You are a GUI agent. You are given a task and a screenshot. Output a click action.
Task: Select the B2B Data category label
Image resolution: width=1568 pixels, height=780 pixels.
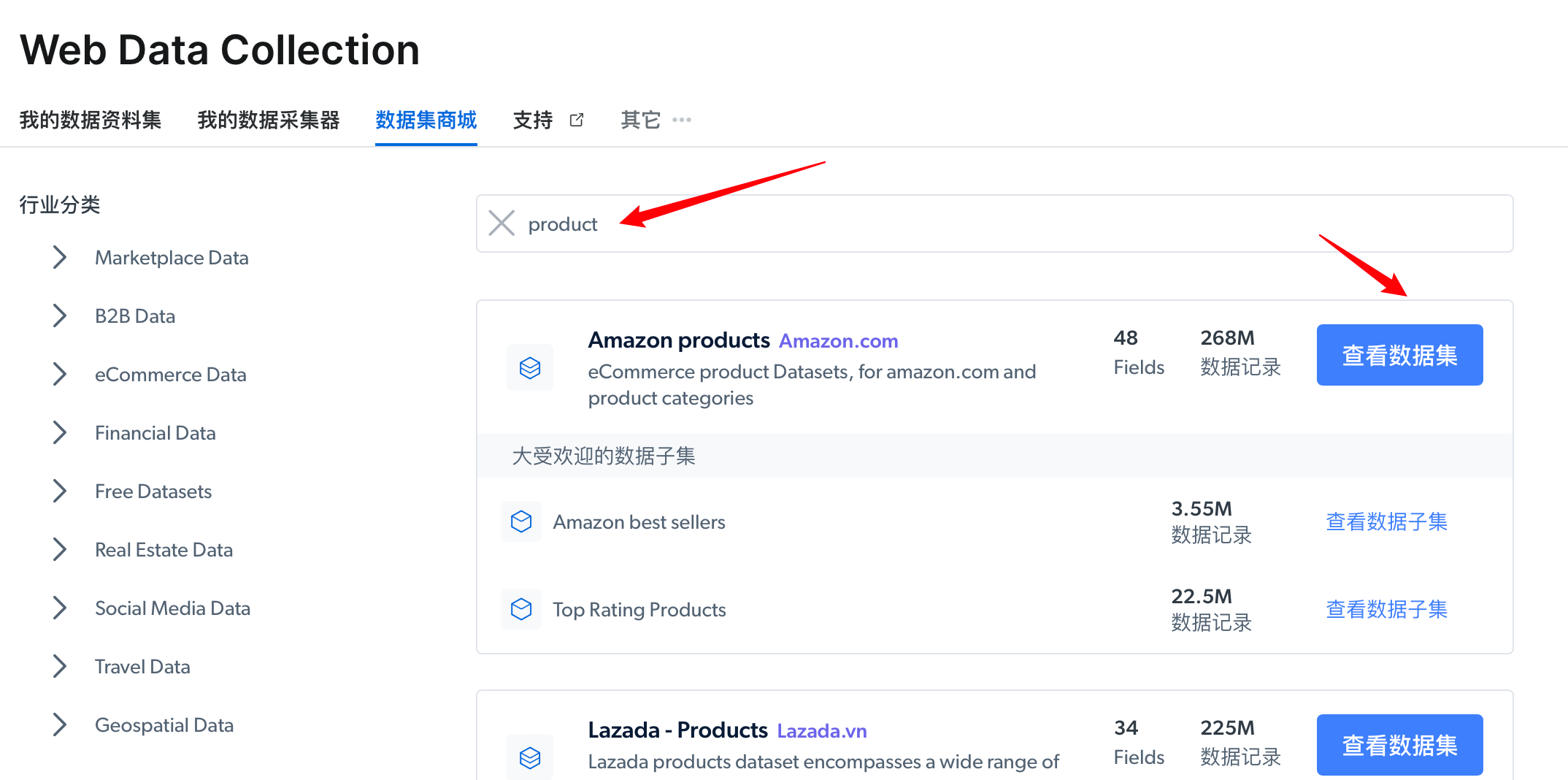(x=135, y=316)
